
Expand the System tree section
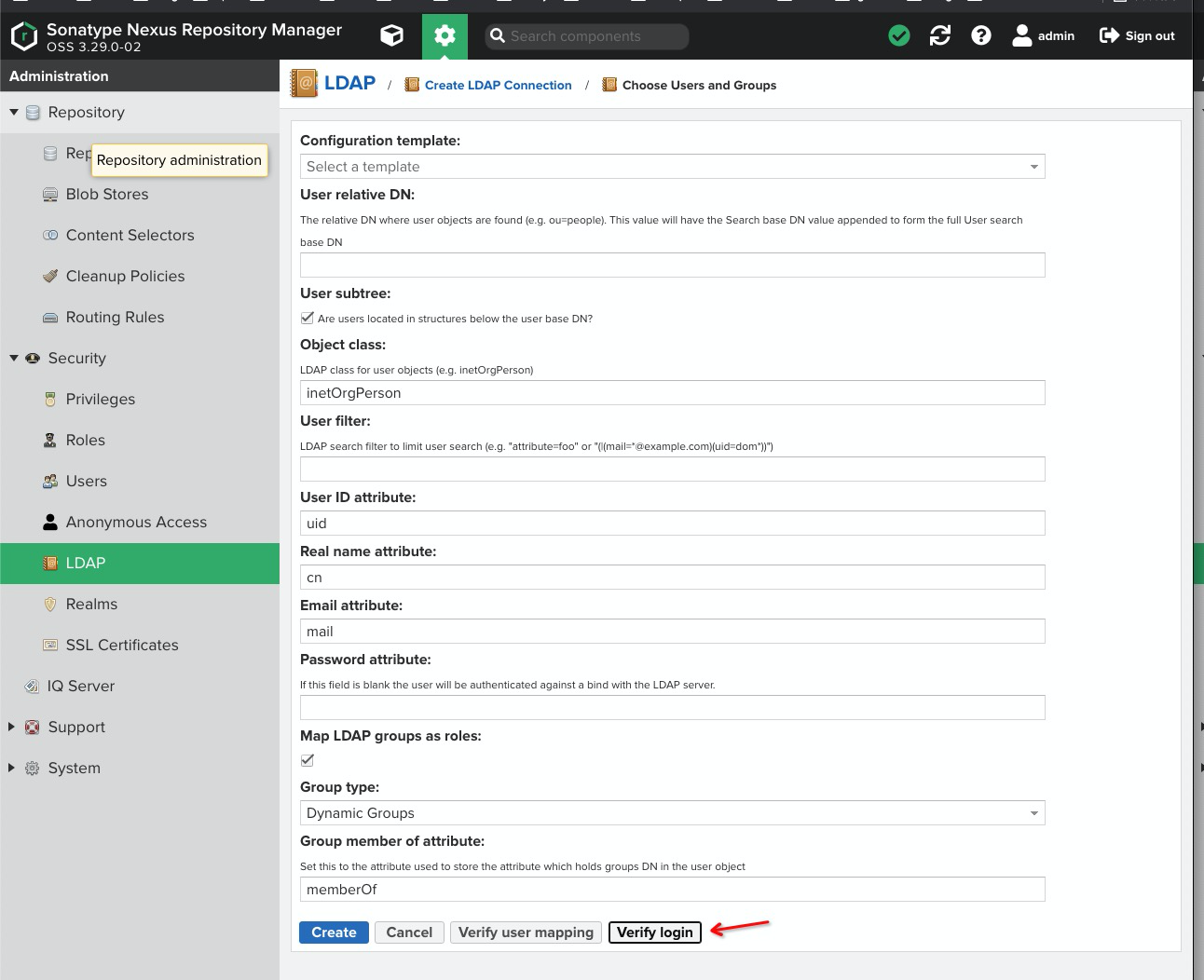[x=11, y=768]
